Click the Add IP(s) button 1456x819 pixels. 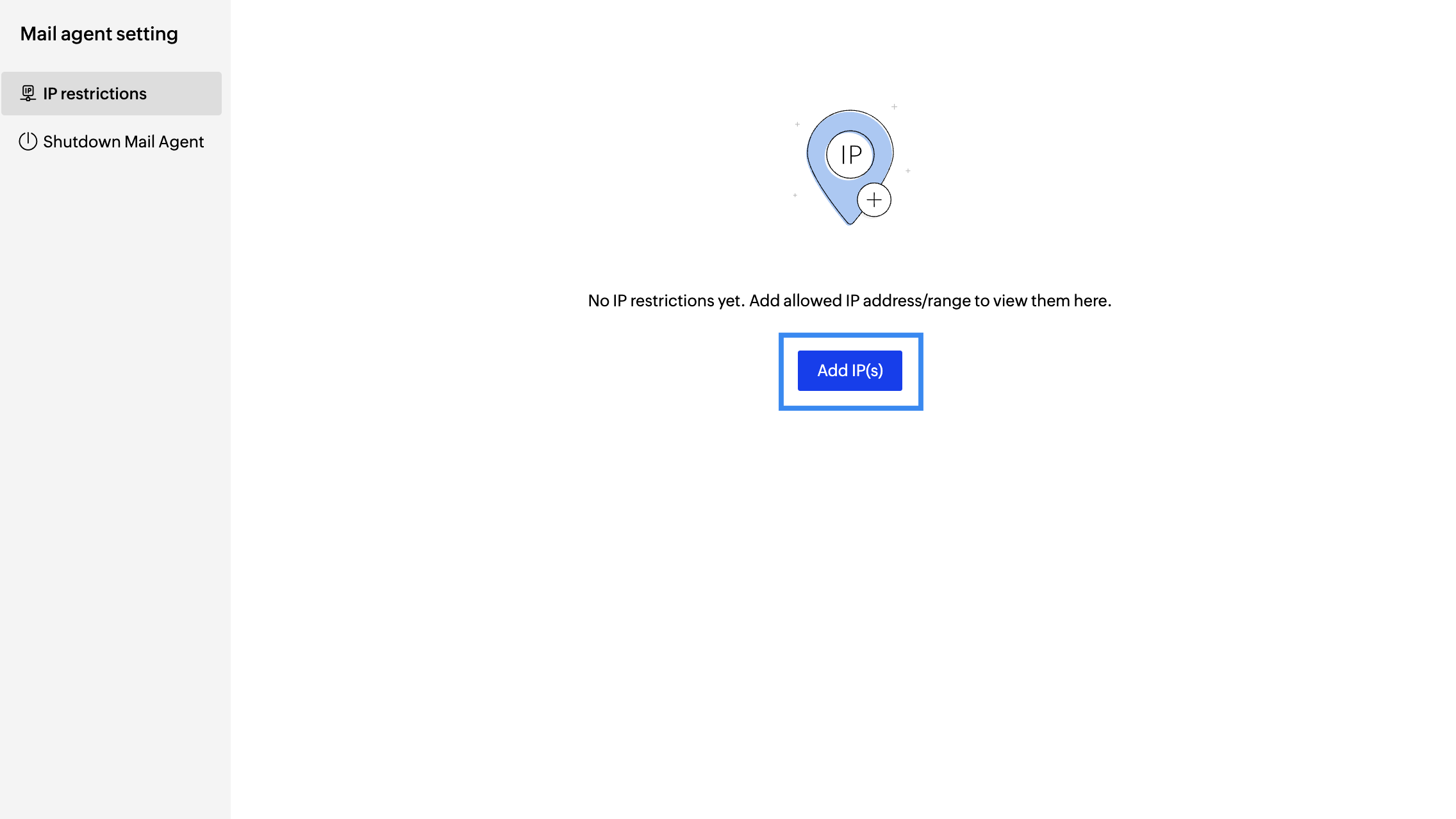coord(850,370)
